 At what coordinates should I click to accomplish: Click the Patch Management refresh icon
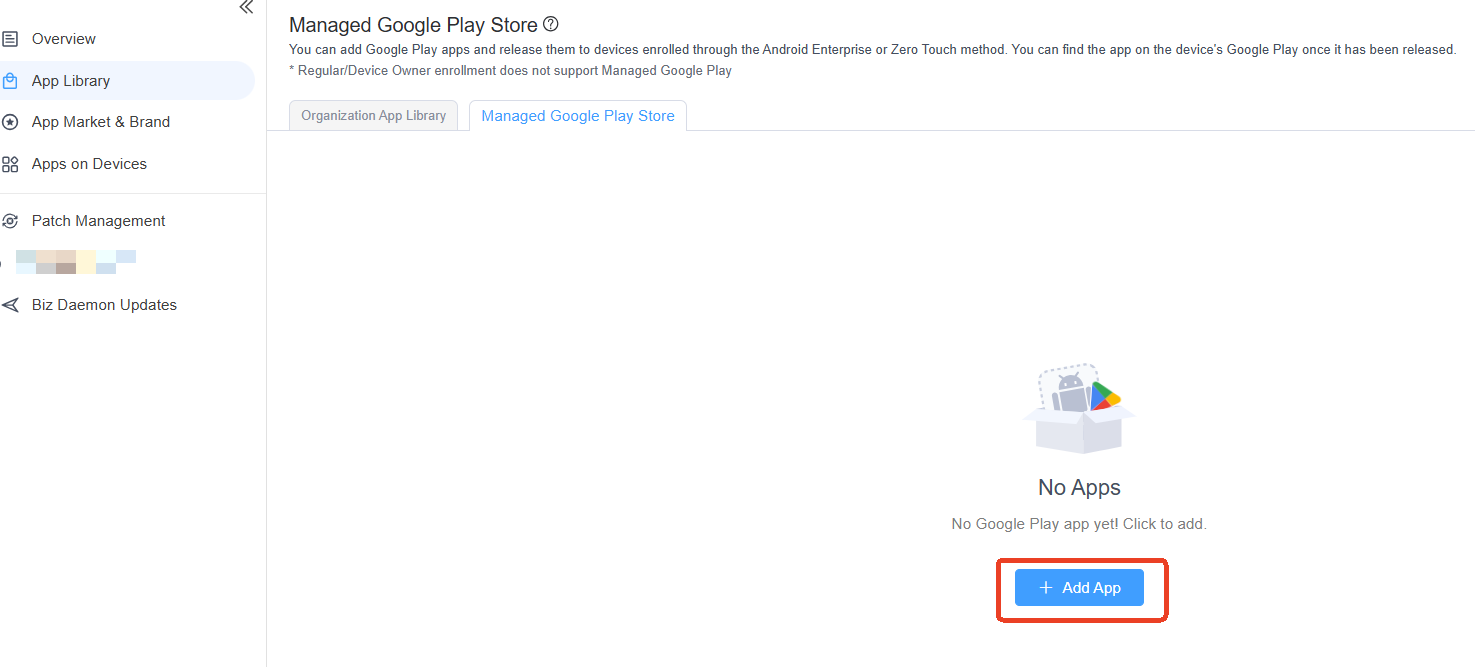click(x=10, y=221)
